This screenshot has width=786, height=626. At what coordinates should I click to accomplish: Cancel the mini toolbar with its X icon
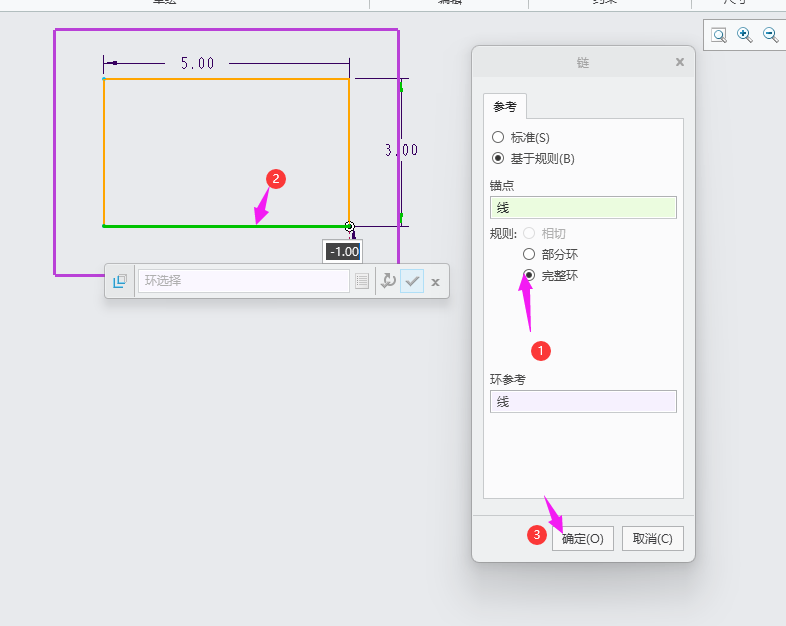click(435, 282)
